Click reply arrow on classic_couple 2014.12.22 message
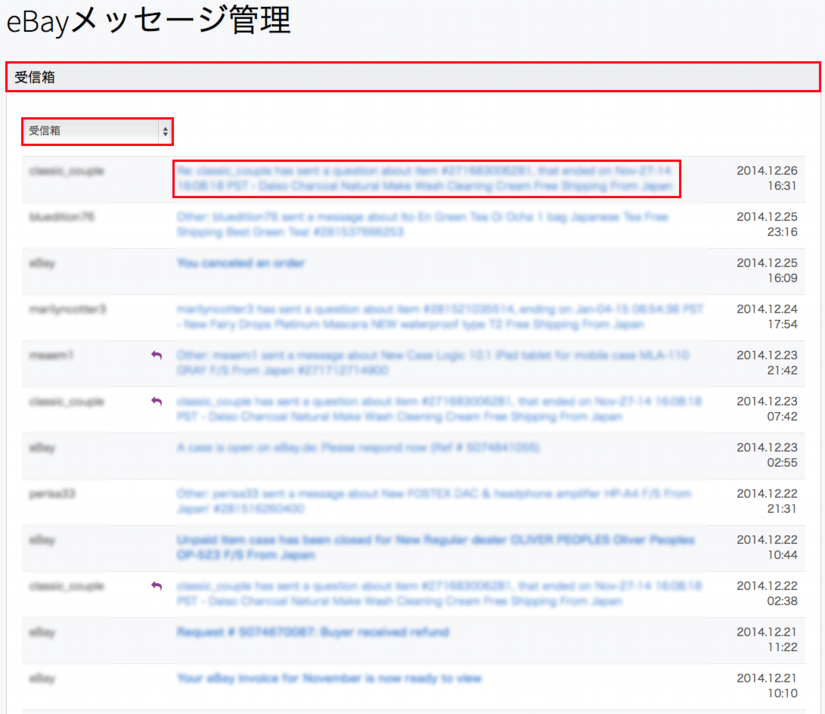This screenshot has width=825, height=714. pyautogui.click(x=156, y=586)
